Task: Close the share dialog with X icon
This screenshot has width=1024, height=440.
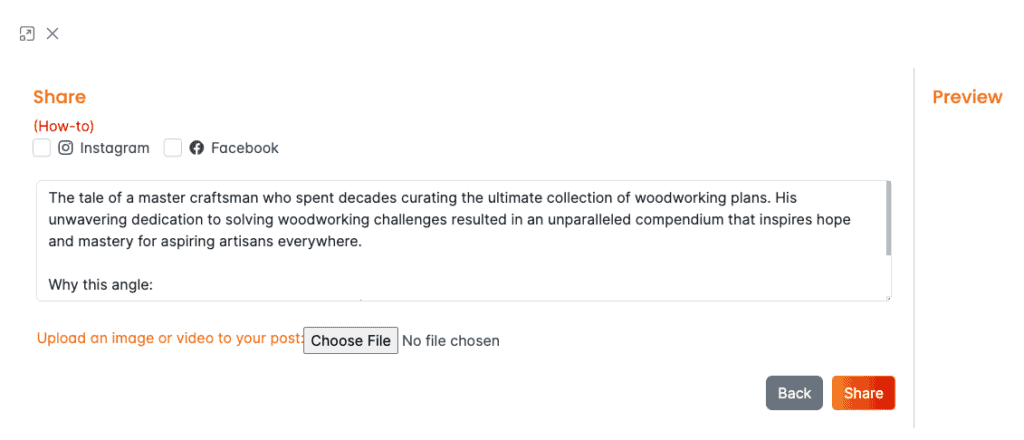Action: coord(53,34)
